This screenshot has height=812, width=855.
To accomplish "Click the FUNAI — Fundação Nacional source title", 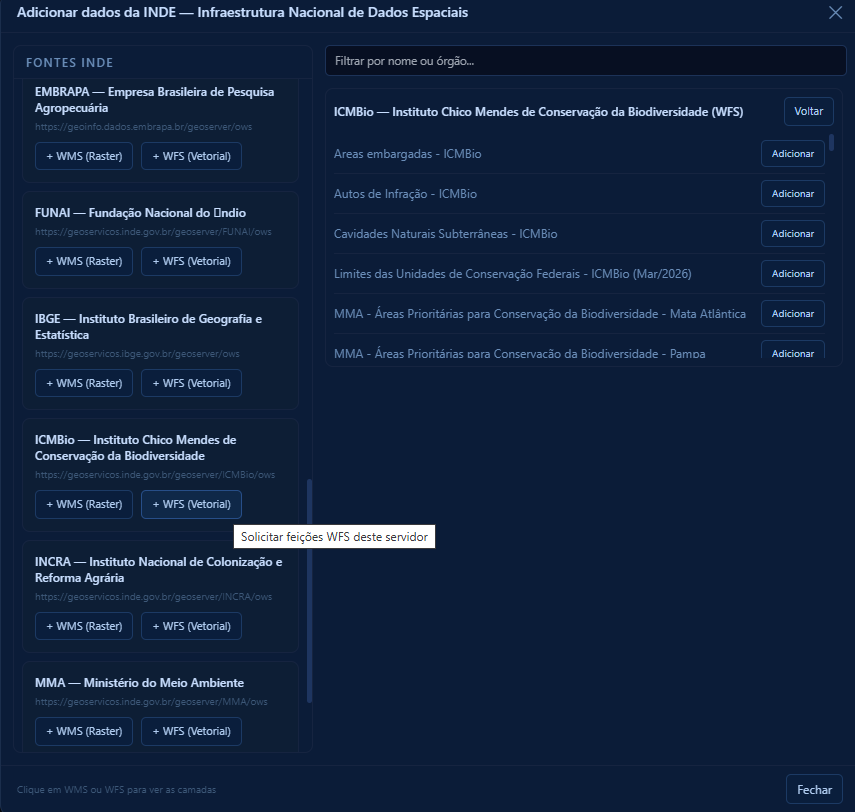I will tap(140, 213).
